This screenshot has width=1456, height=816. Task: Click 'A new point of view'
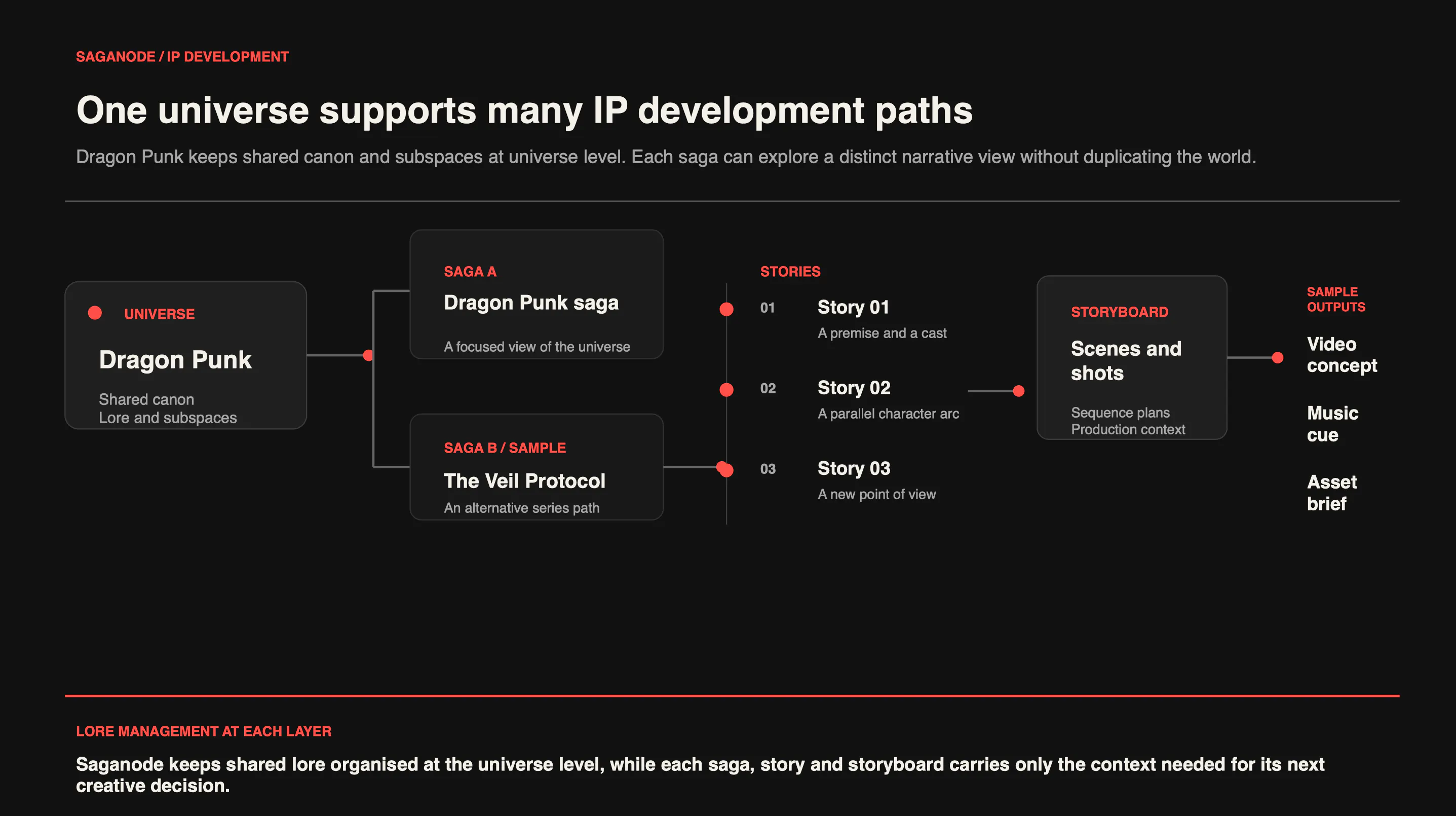click(x=876, y=494)
